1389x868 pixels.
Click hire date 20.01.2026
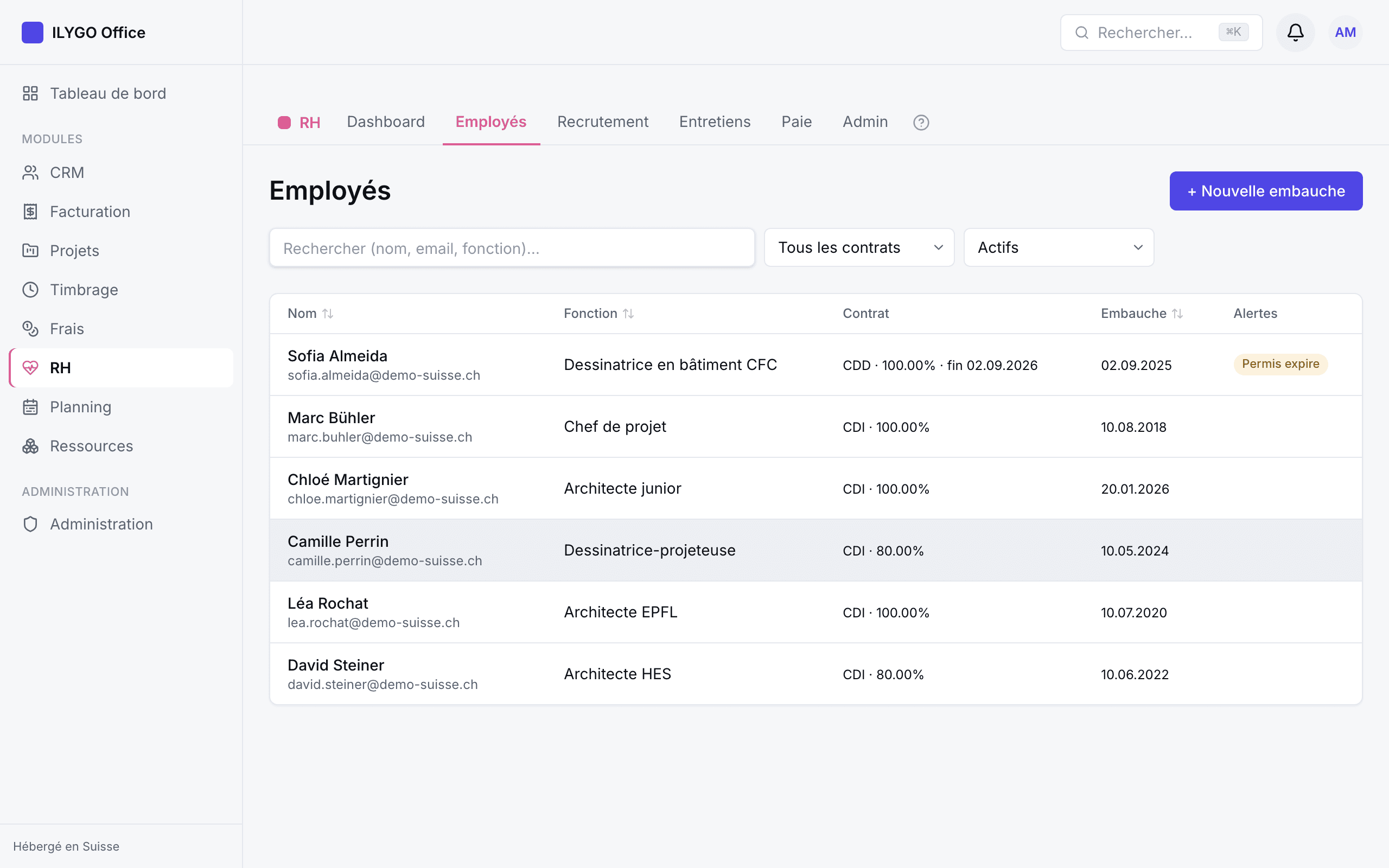pyautogui.click(x=1135, y=489)
